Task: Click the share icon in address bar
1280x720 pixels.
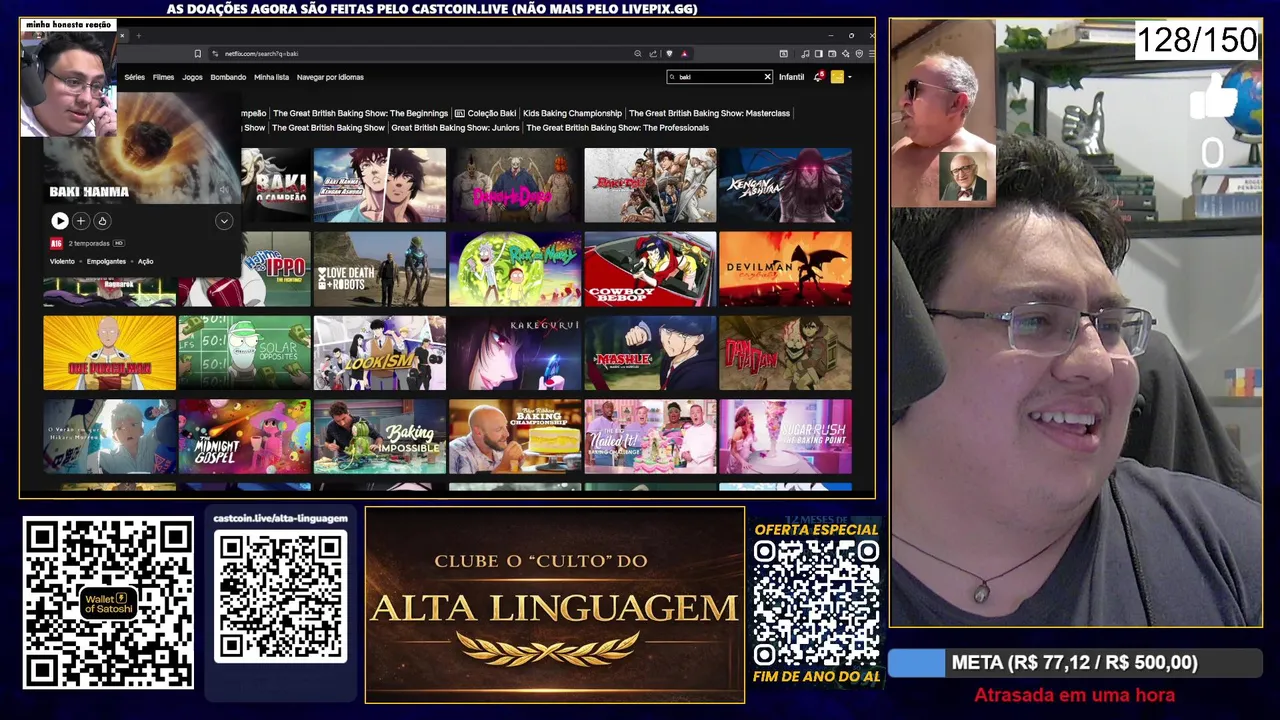Action: point(653,54)
